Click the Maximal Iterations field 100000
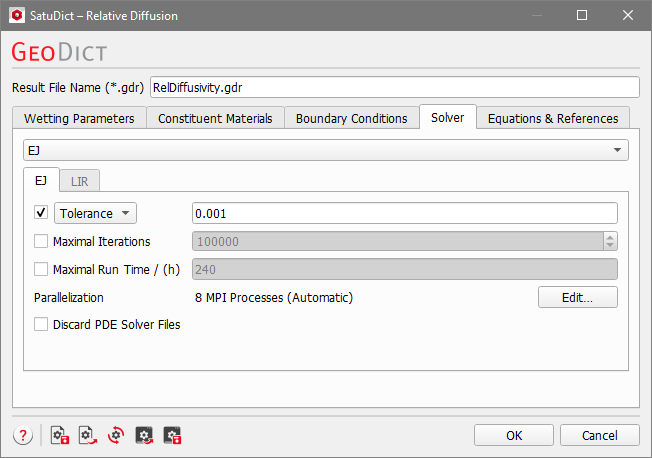This screenshot has width=652, height=458. point(398,241)
